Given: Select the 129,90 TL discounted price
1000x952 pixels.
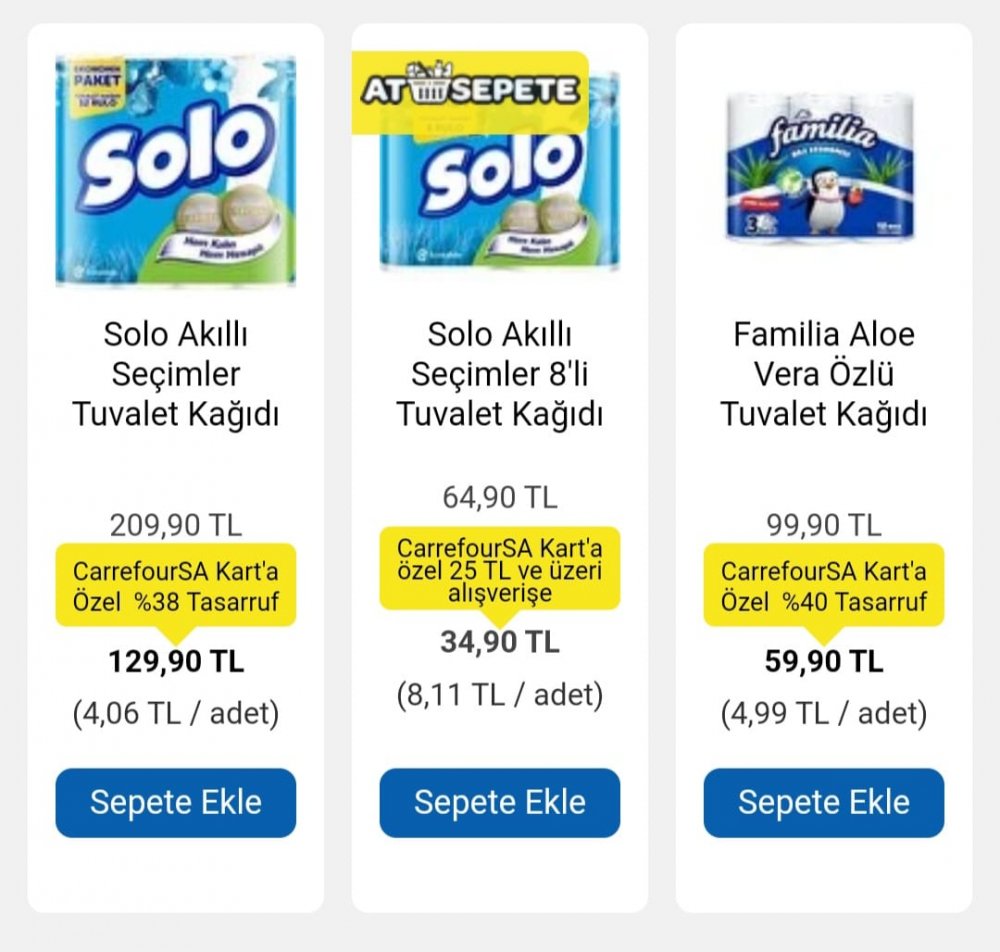Looking at the screenshot, I should [x=176, y=661].
